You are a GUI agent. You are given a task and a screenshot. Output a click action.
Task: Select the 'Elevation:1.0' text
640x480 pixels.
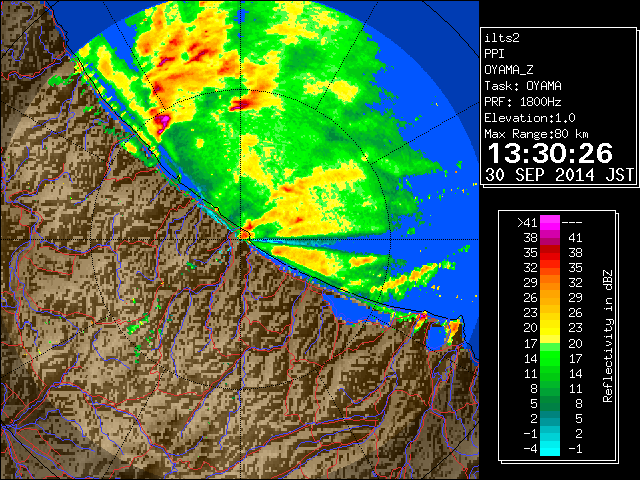pos(530,118)
